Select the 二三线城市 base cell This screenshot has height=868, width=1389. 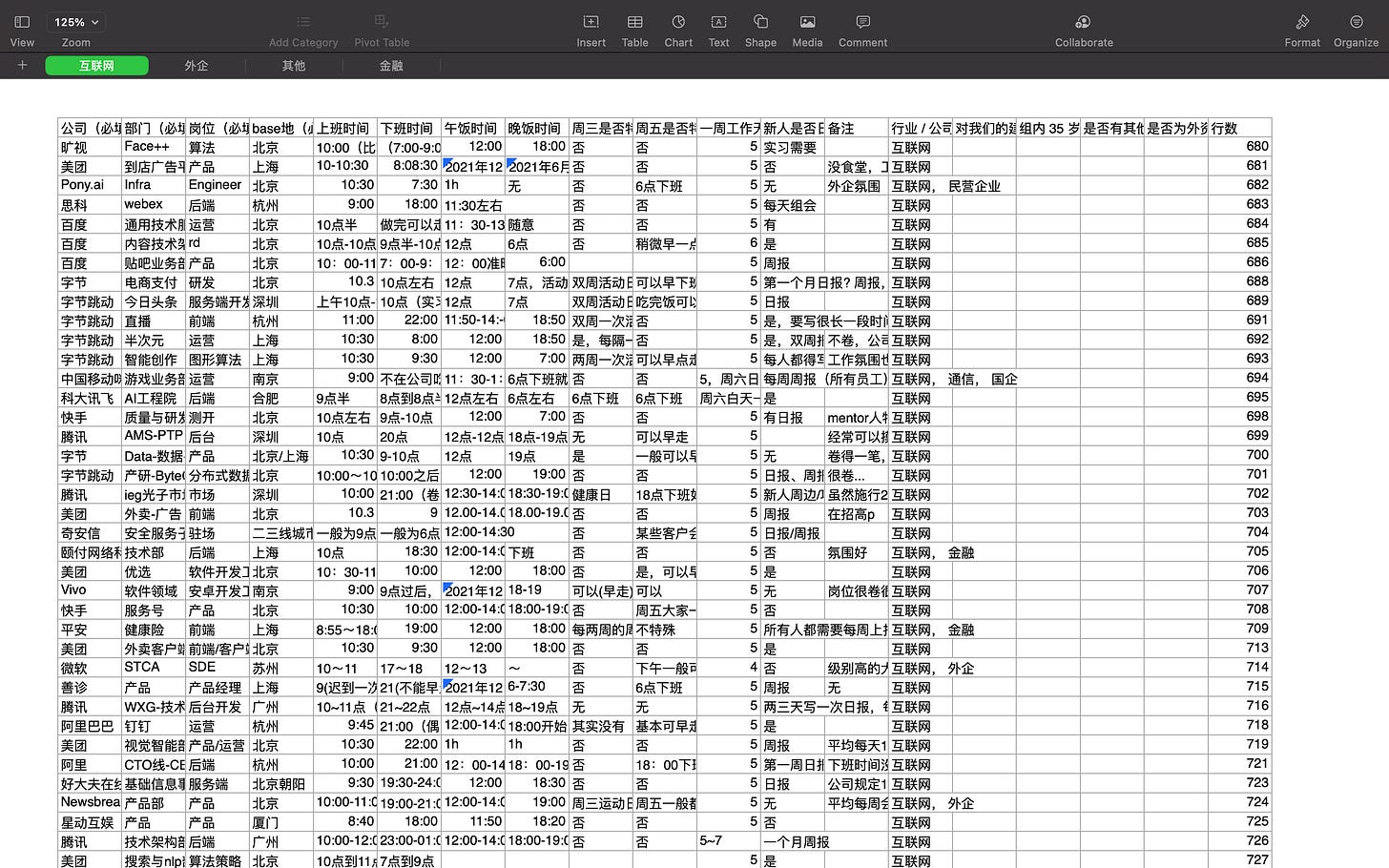(281, 533)
